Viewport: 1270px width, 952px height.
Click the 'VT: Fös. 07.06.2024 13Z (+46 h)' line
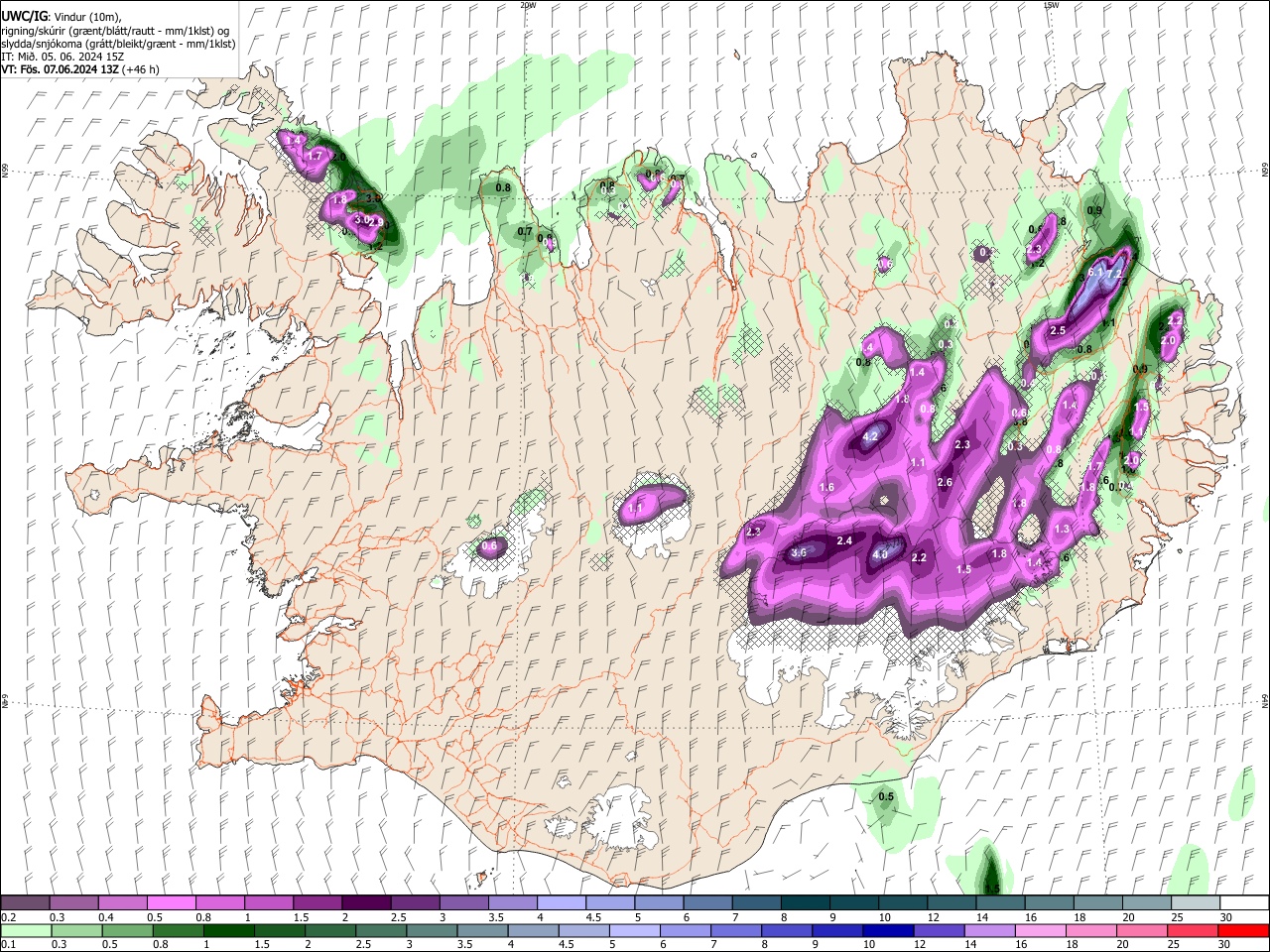pyautogui.click(x=79, y=69)
